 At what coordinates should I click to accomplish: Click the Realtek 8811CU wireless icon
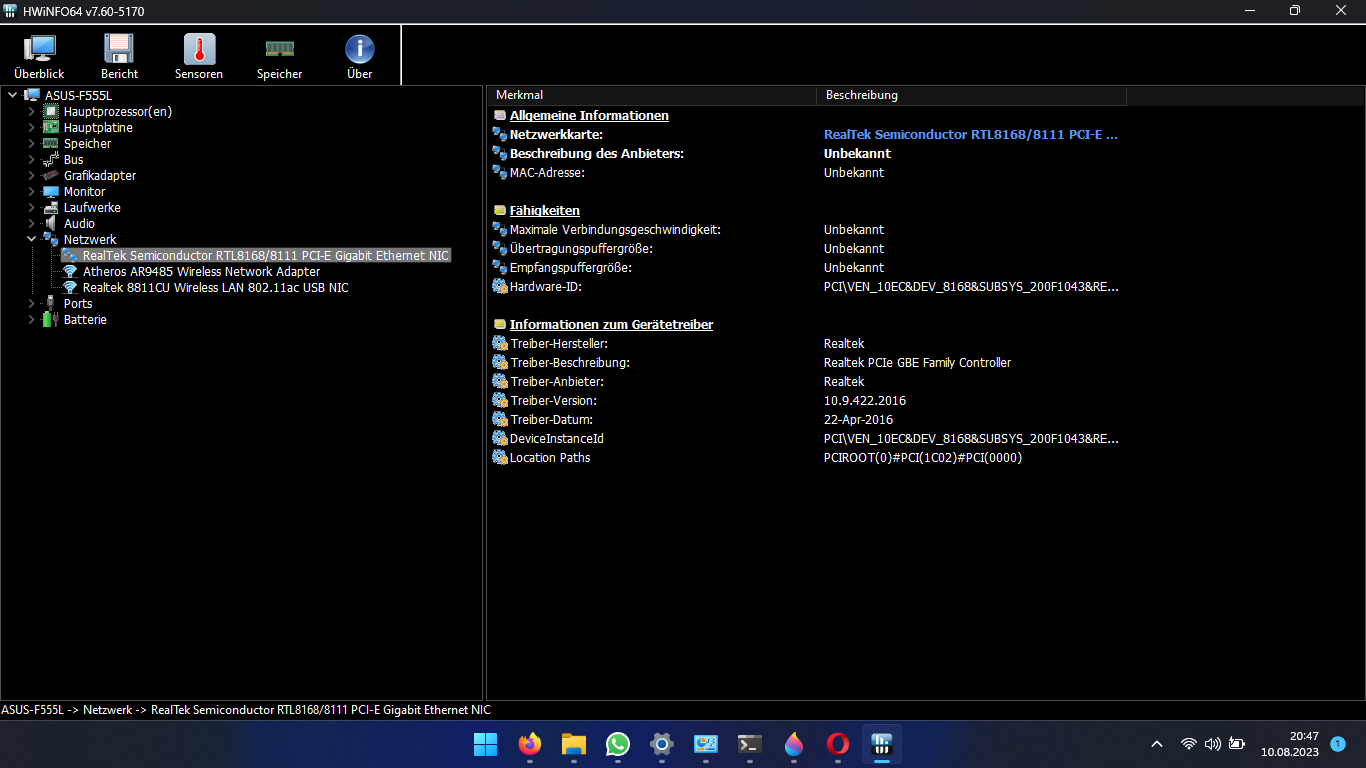pos(70,287)
